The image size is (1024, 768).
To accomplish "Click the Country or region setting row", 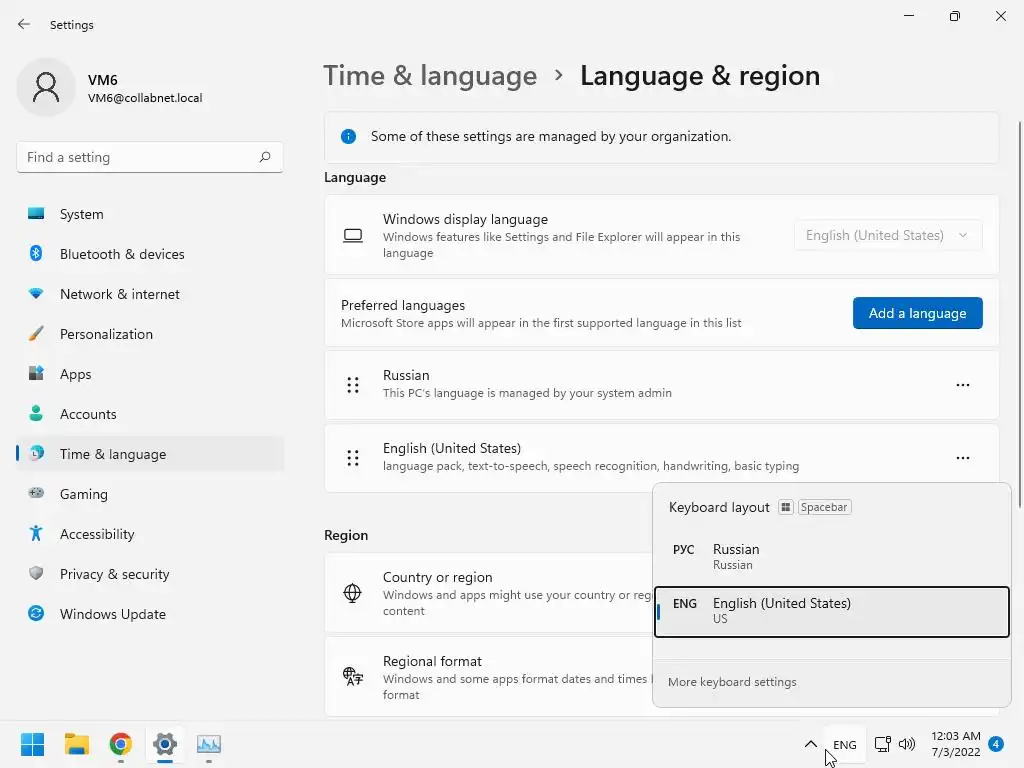I will (x=488, y=593).
